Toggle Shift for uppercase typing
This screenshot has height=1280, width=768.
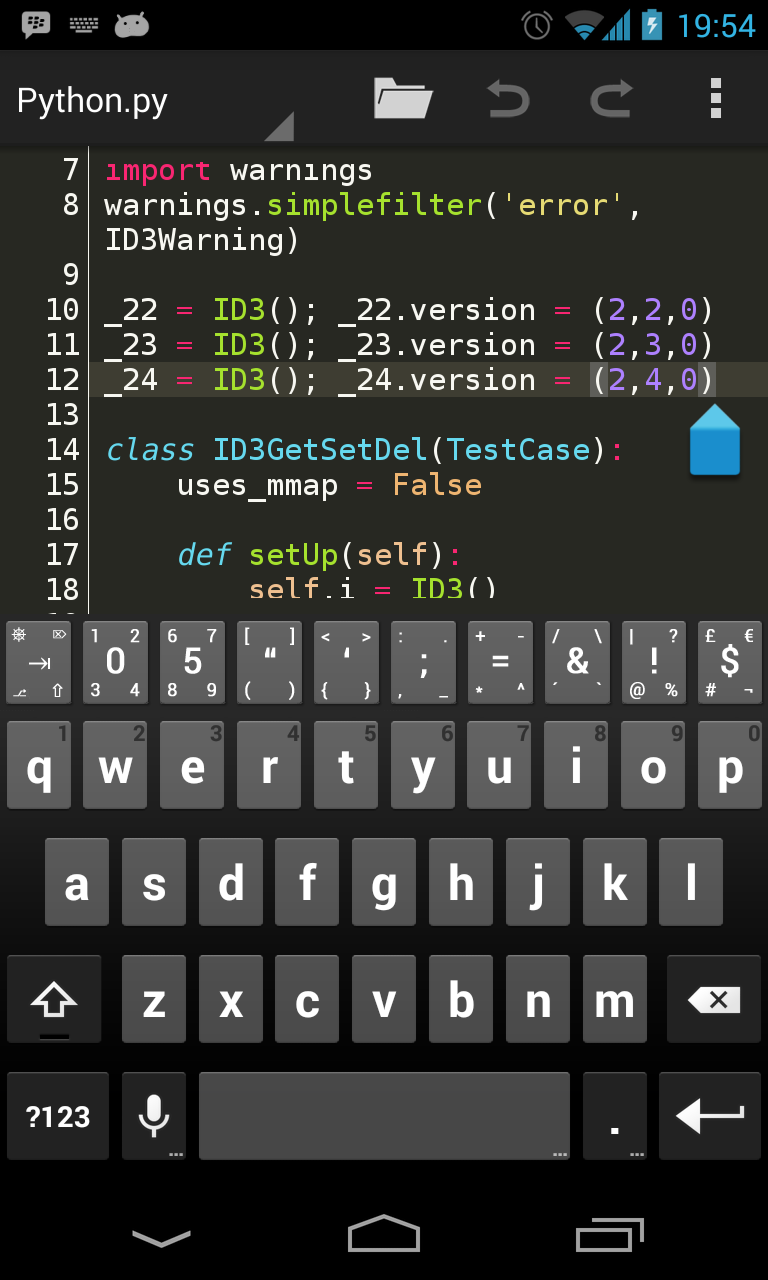[55, 998]
